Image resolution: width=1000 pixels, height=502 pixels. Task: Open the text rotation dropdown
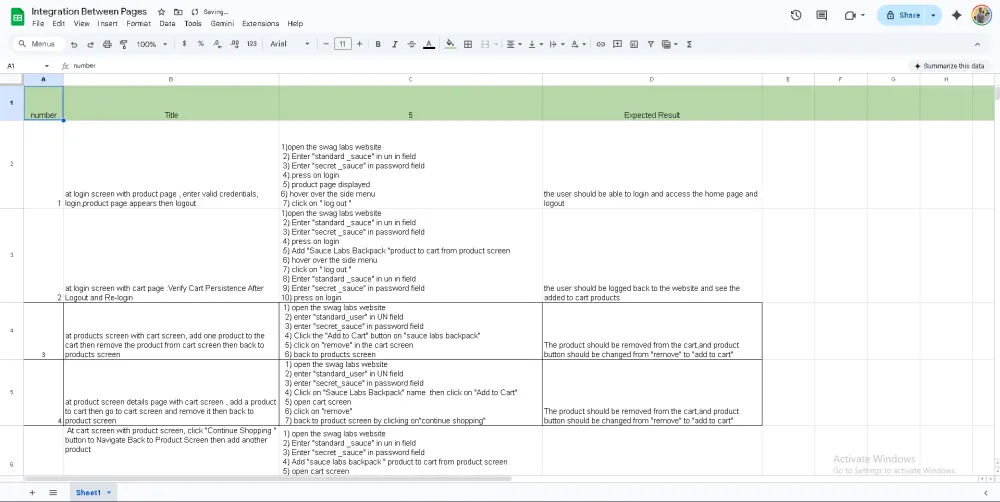(578, 44)
